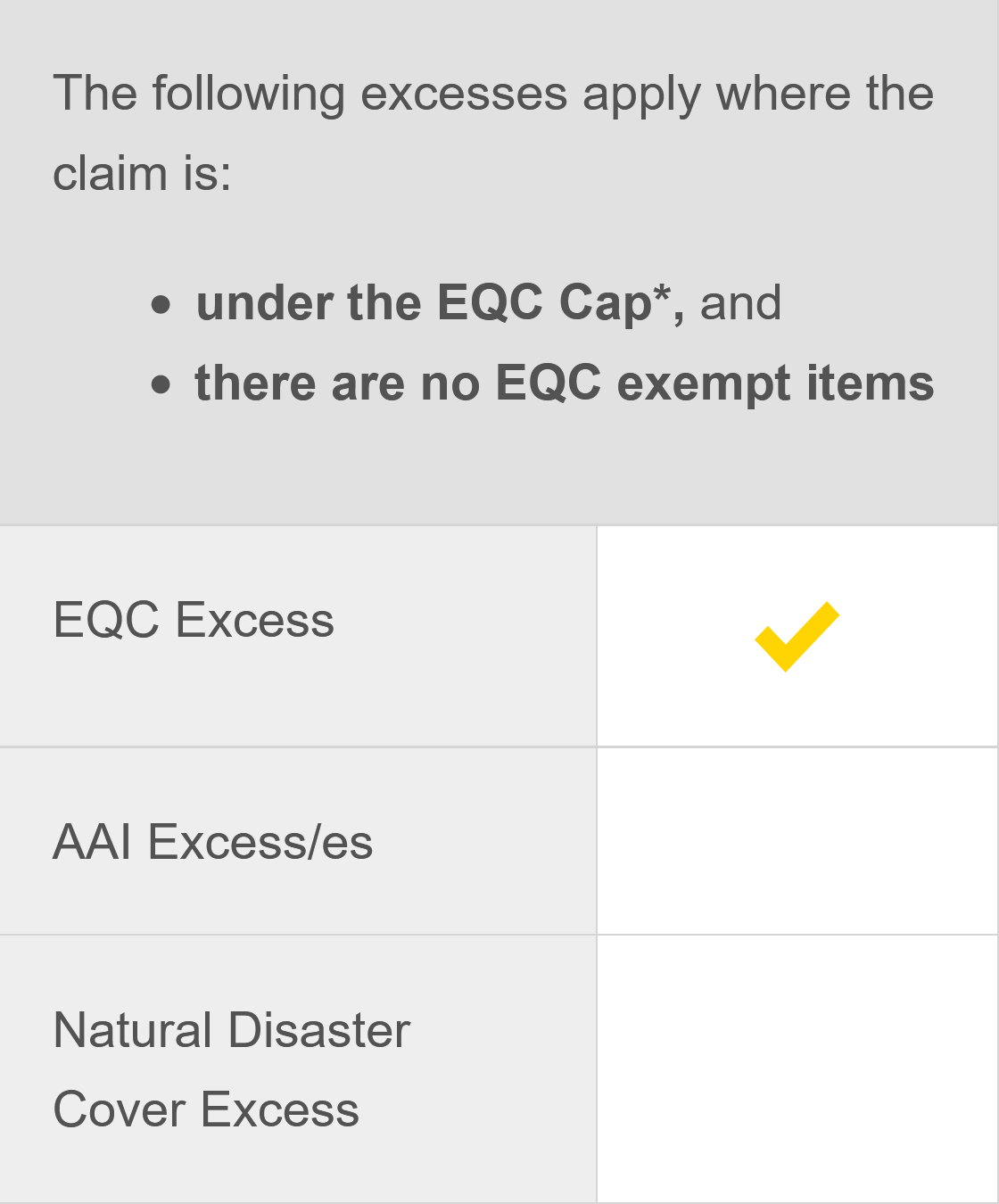
Task: Click 'there are no EQC exempt items' text
Action: pos(564,383)
